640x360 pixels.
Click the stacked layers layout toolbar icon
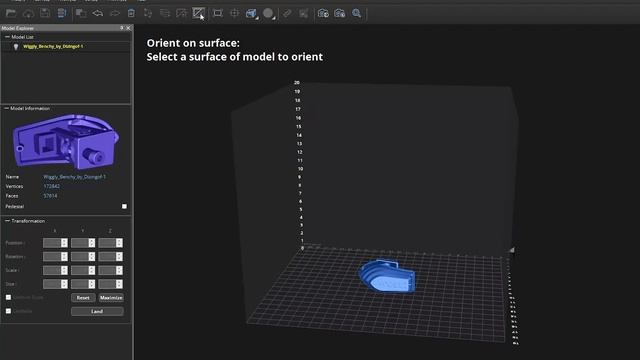click(x=165, y=13)
